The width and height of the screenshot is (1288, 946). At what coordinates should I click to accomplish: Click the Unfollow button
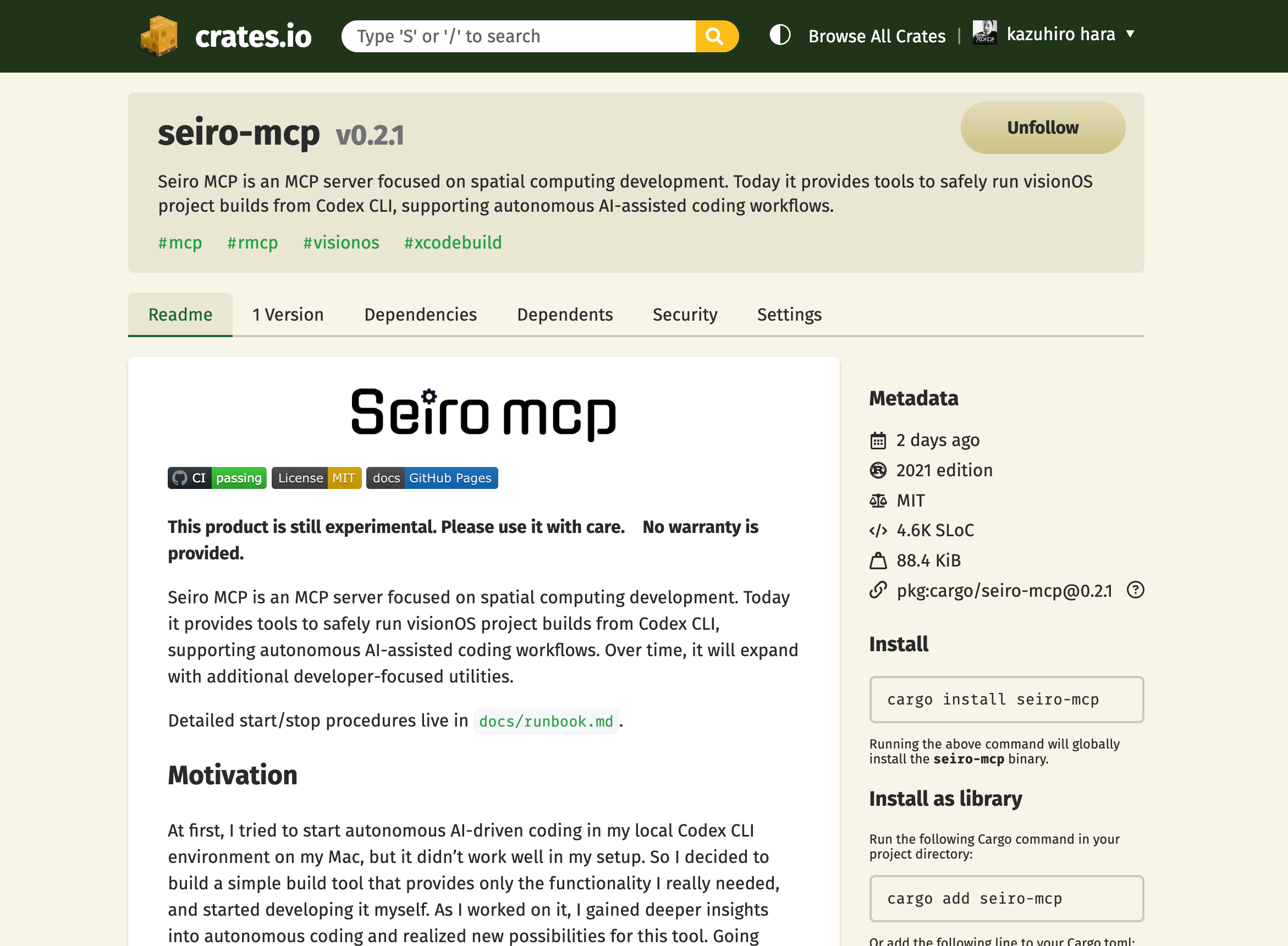pyautogui.click(x=1042, y=128)
